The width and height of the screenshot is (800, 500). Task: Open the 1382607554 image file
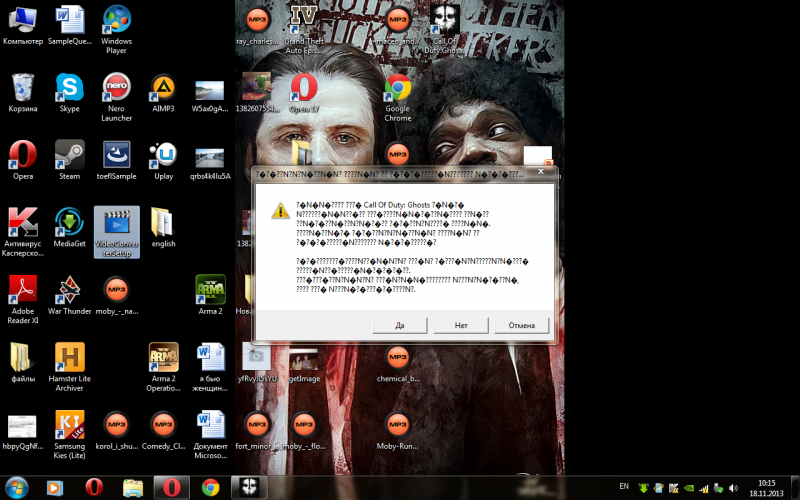257,93
